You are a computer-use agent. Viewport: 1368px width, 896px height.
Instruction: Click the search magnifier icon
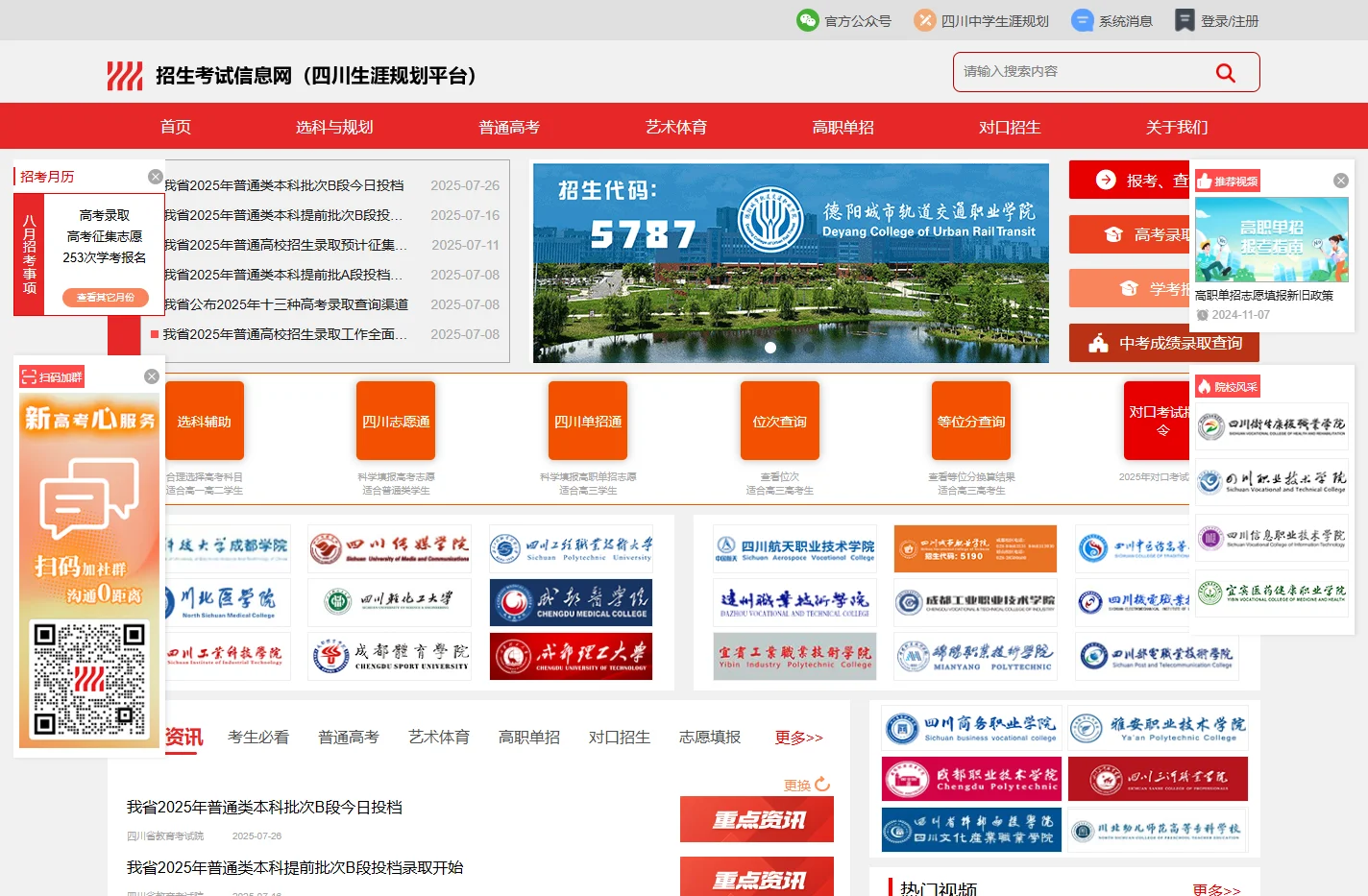1225,72
